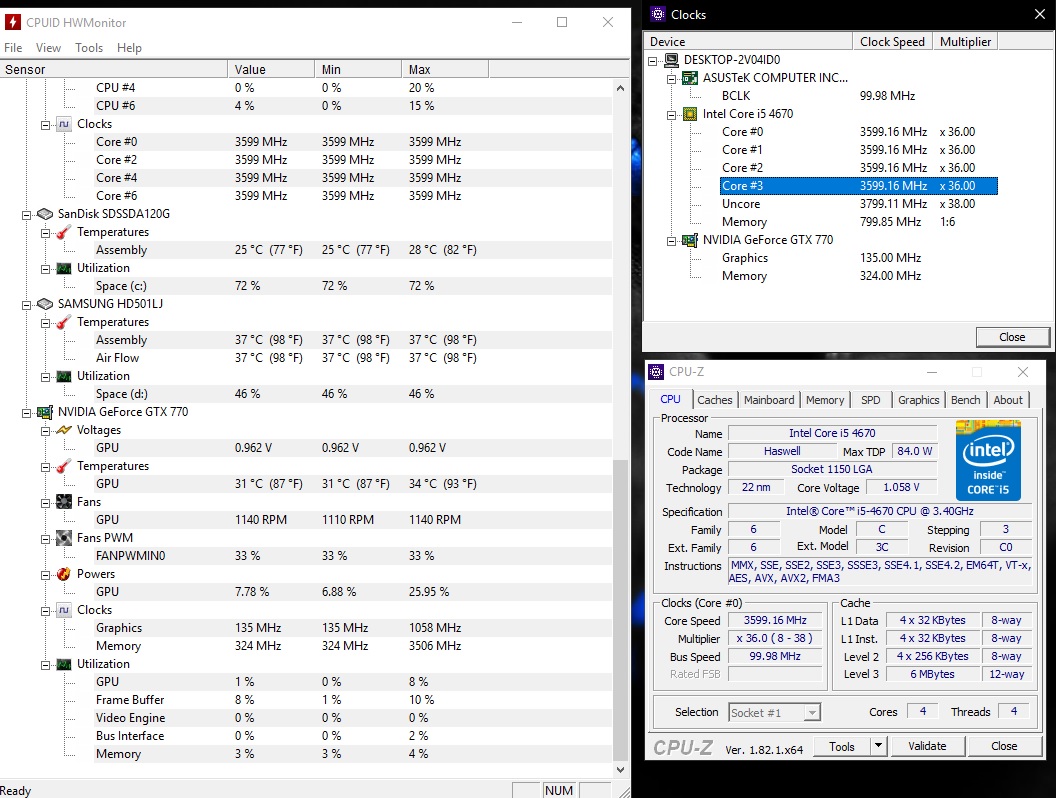1056x798 pixels.
Task: Click the SanDisk SDSSDA120G drive icon
Action: (x=45, y=213)
